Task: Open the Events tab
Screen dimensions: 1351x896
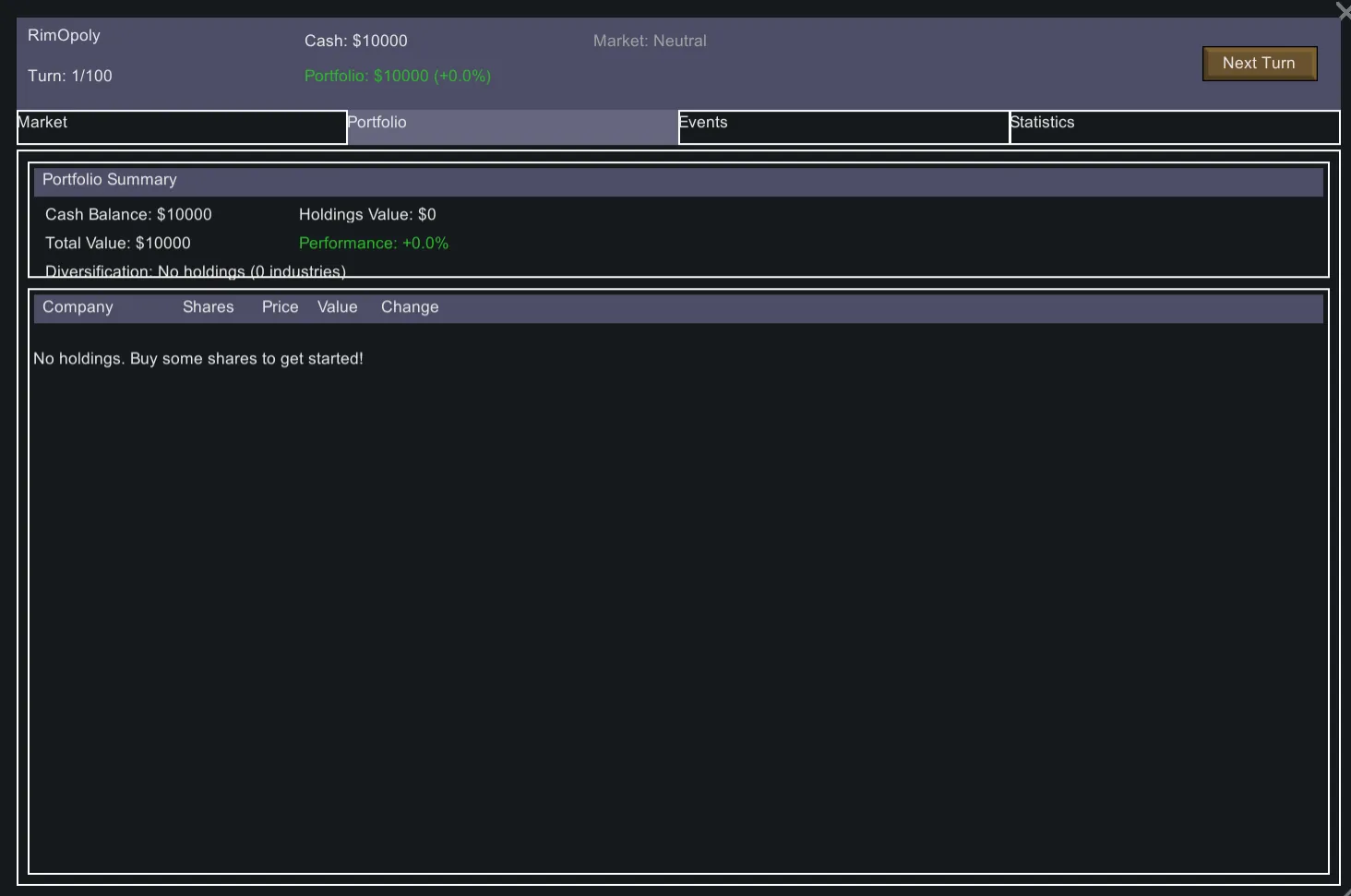Action: point(843,127)
